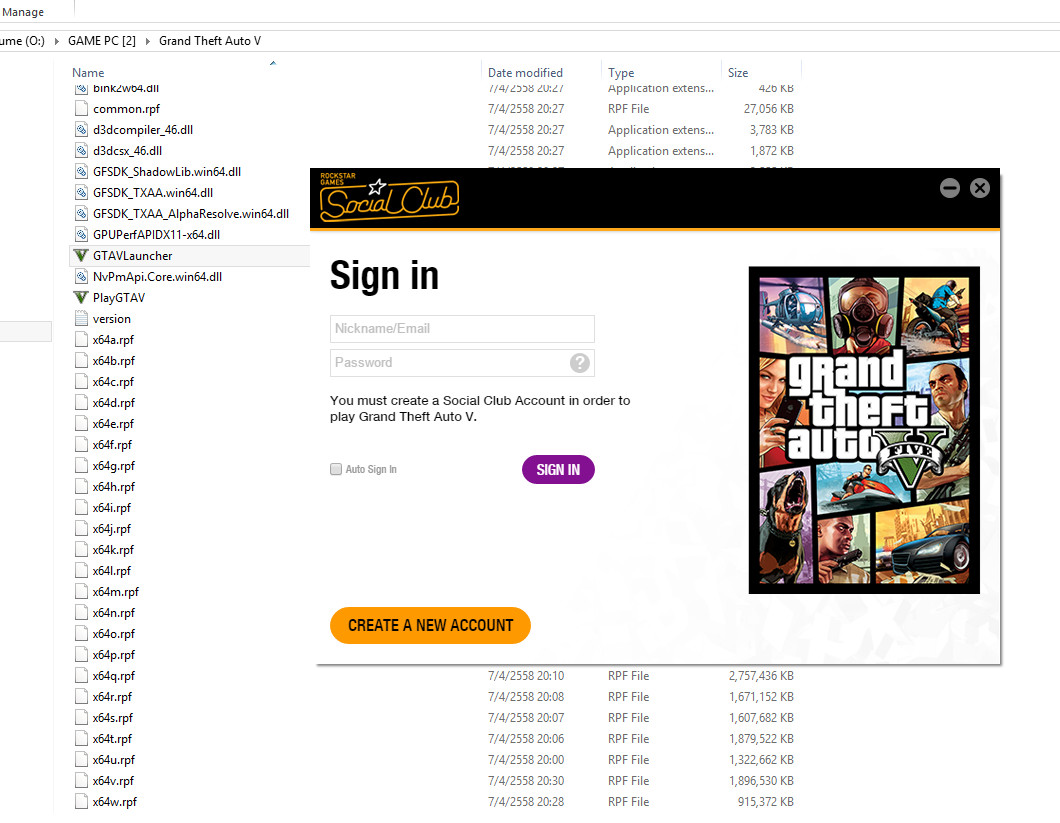Click the 915,372 KB size value
This screenshot has height=823, width=1060.
point(765,801)
